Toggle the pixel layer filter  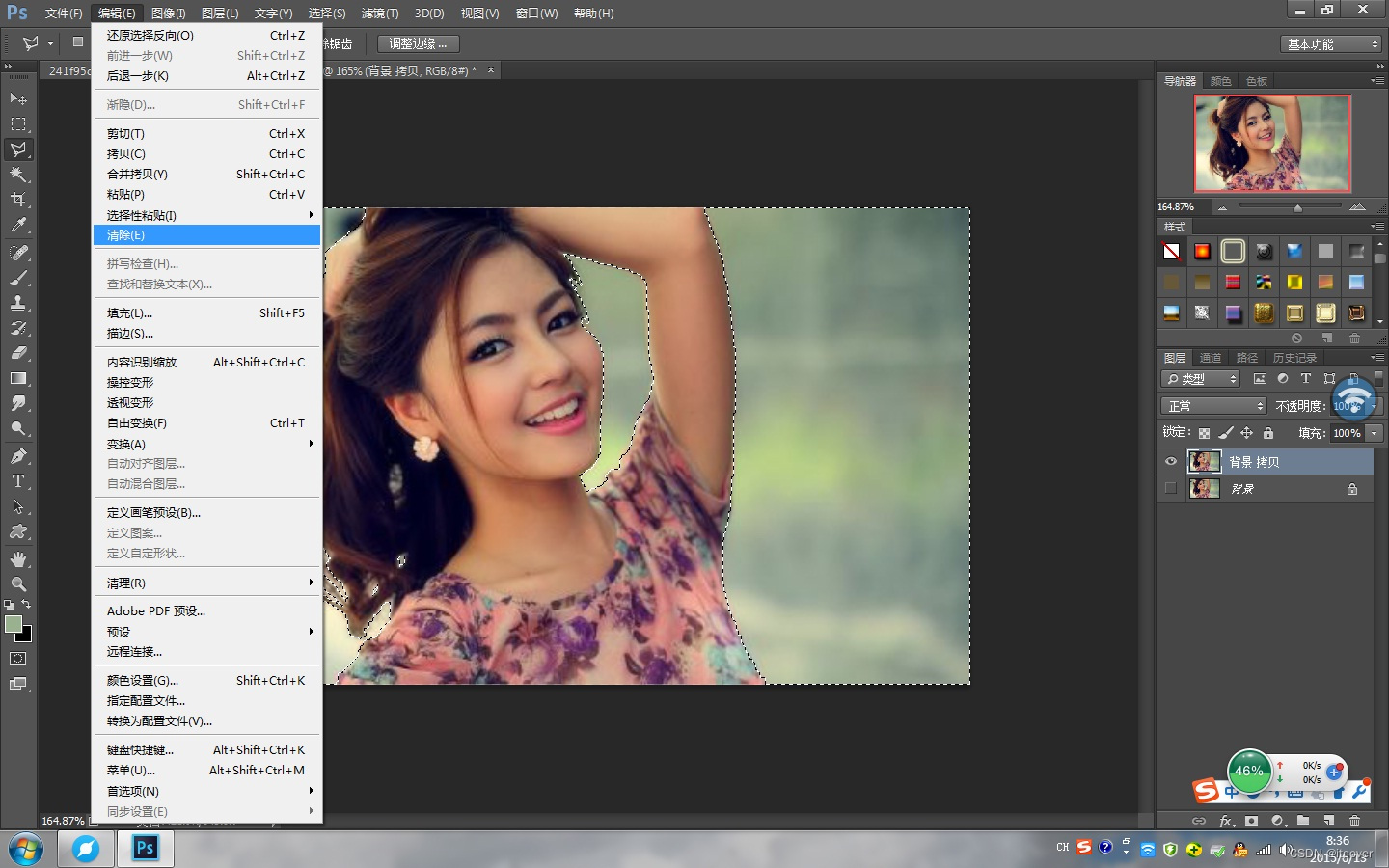[x=1260, y=379]
